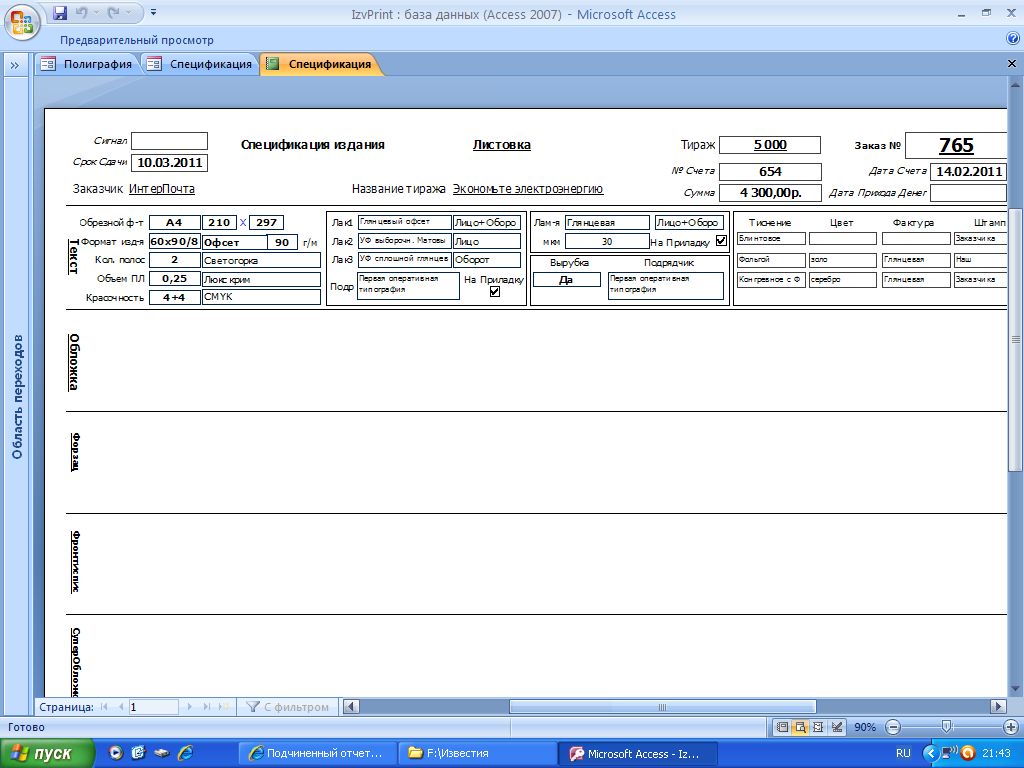Launch Windows Media Player quick launch icon

pyautogui.click(x=116, y=753)
